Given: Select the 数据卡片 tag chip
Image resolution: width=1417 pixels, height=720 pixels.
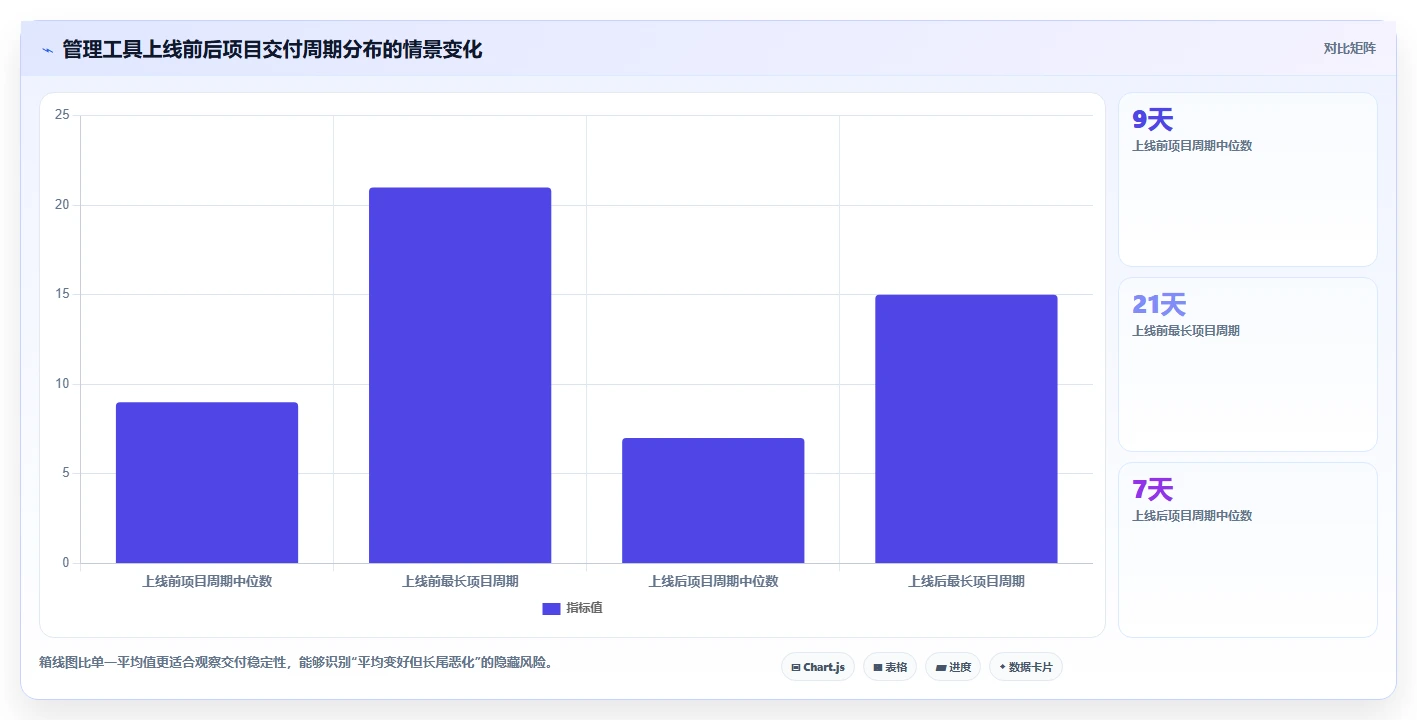Looking at the screenshot, I should (x=1025, y=667).
